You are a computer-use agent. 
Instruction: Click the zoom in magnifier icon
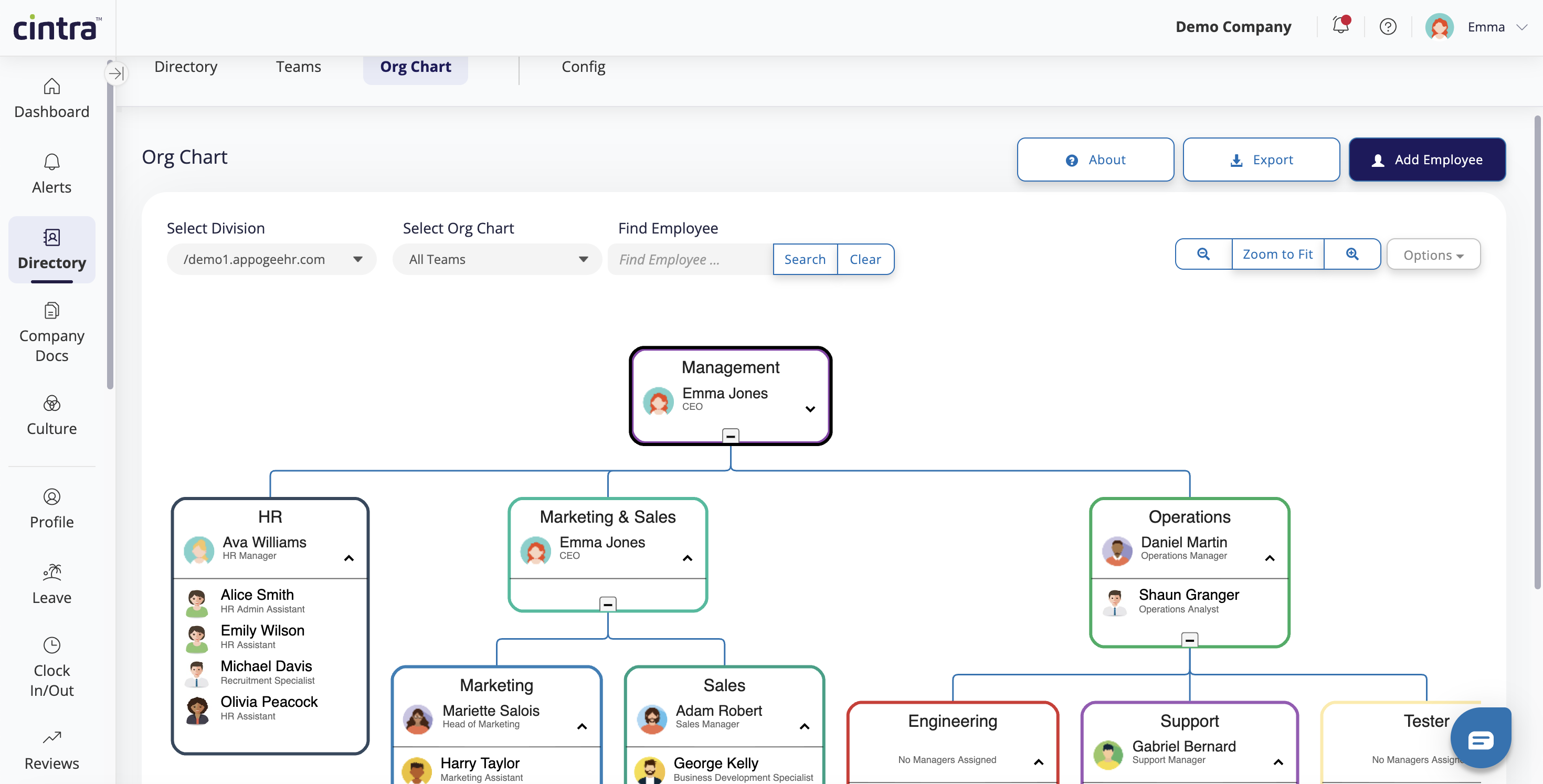(x=1352, y=254)
